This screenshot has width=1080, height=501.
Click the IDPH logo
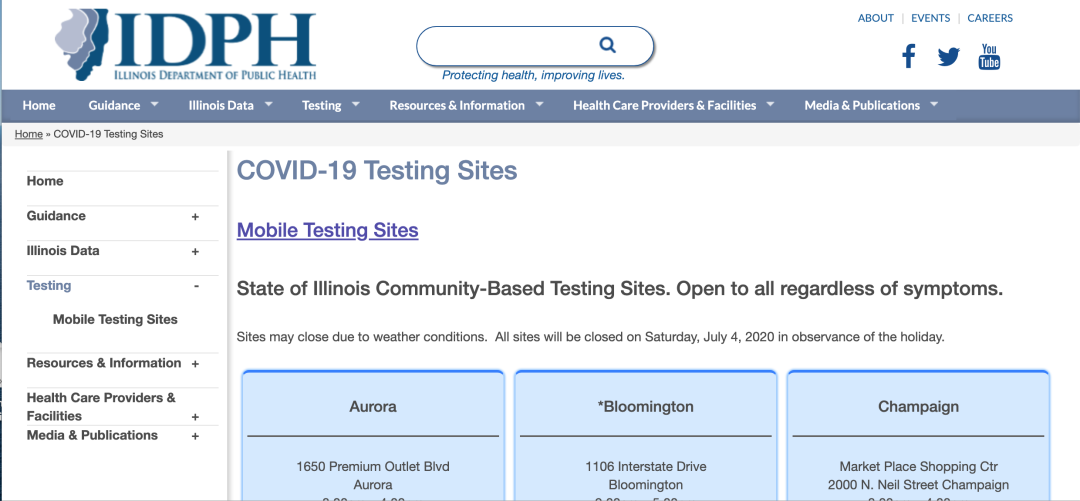tap(185, 45)
